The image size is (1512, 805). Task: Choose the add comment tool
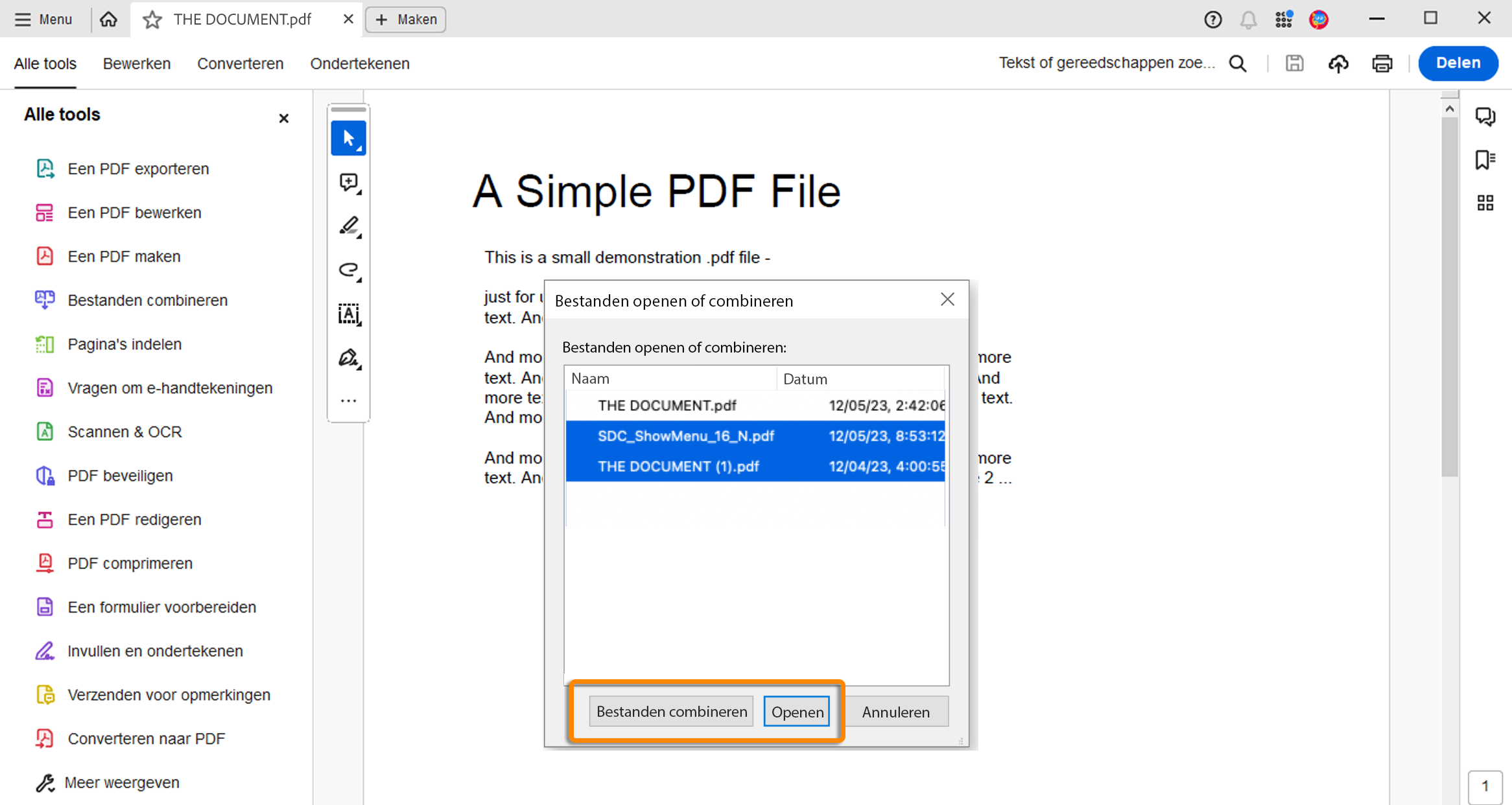point(348,182)
